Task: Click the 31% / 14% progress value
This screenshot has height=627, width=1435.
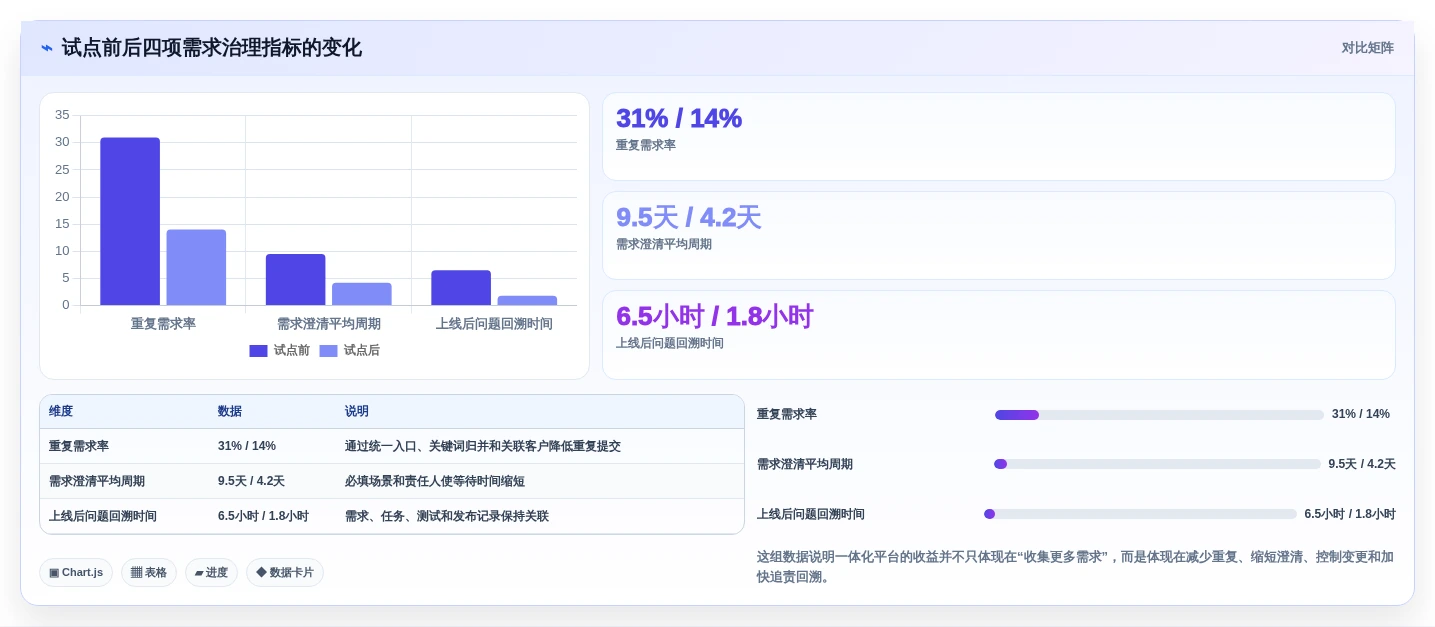Action: pyautogui.click(x=1361, y=414)
